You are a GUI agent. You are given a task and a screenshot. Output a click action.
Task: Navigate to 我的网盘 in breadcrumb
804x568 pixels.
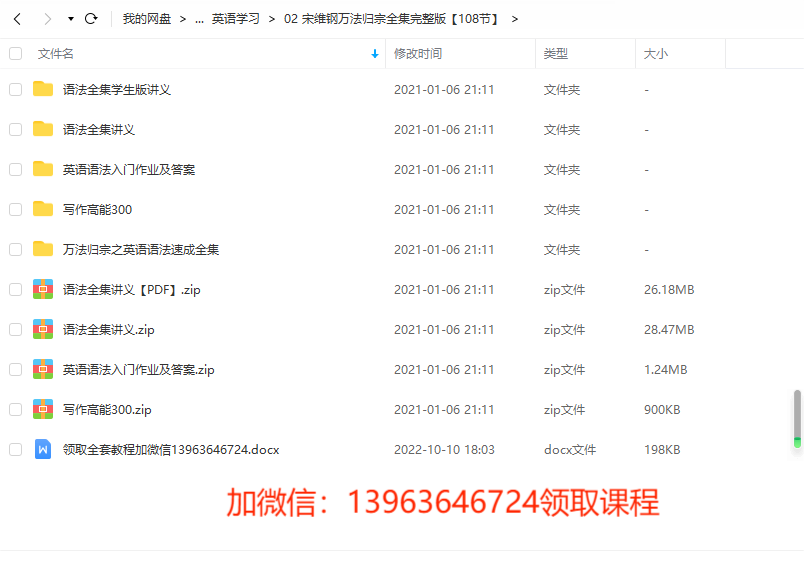coord(147,19)
